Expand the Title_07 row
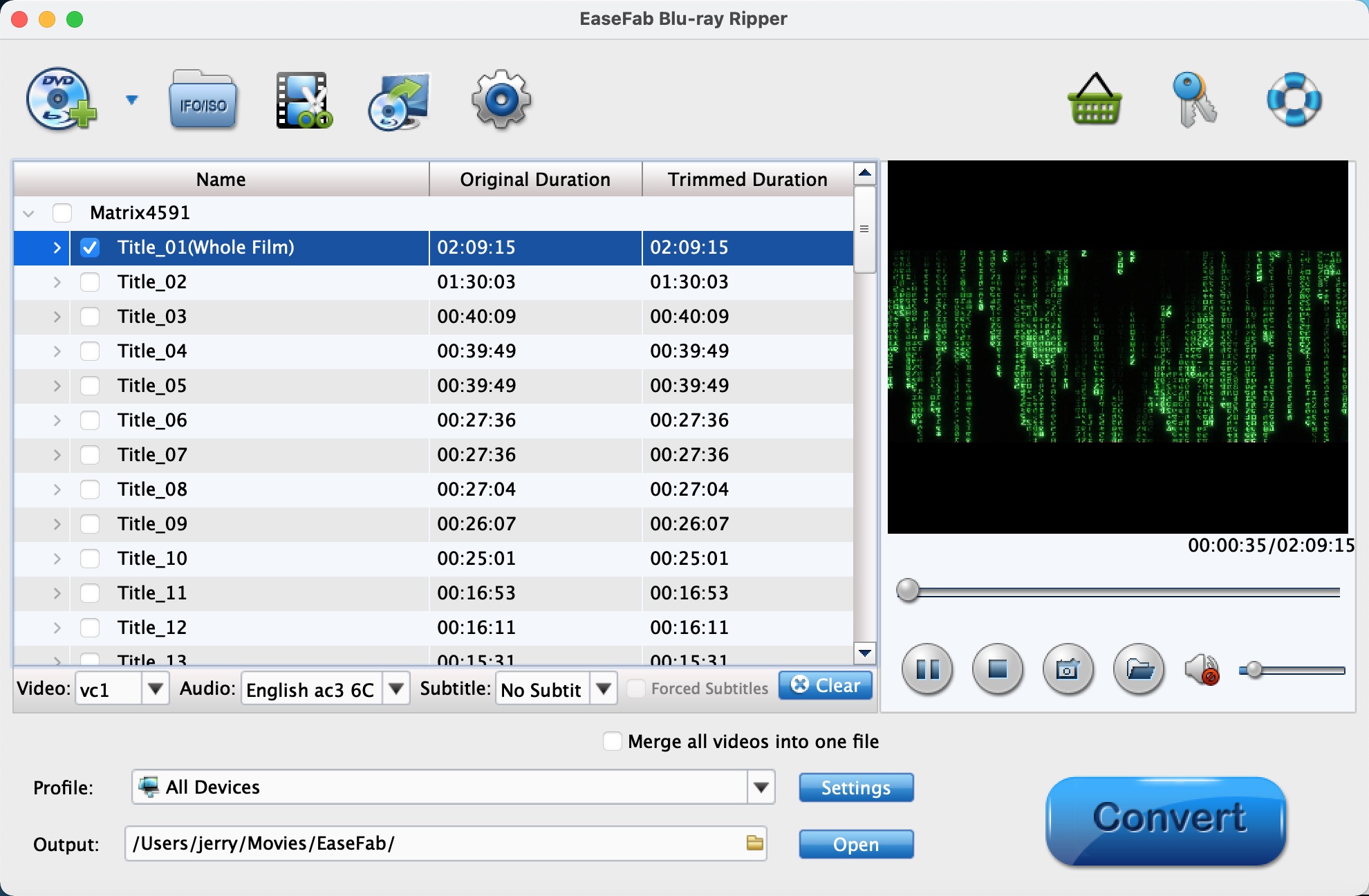The image size is (1369, 896). click(x=57, y=455)
